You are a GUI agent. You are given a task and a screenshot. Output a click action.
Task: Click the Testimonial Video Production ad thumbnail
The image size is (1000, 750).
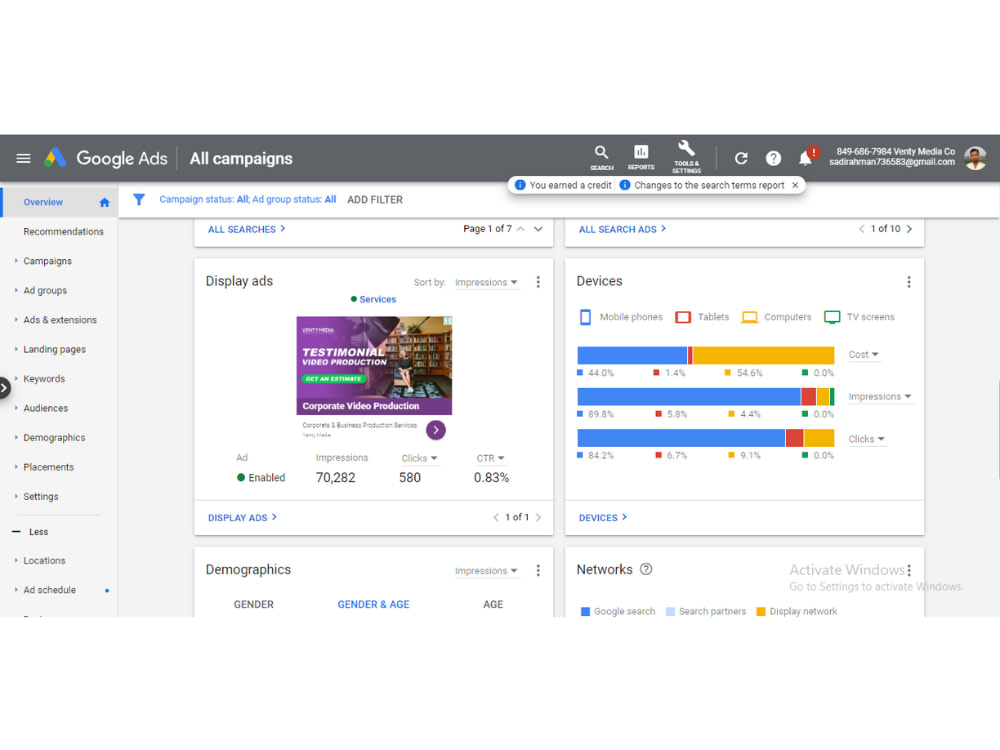[374, 365]
